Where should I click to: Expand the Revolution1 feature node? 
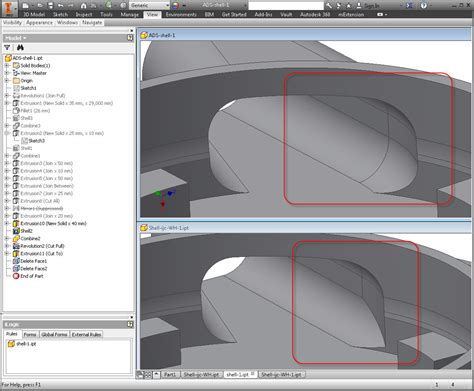(x=7, y=96)
